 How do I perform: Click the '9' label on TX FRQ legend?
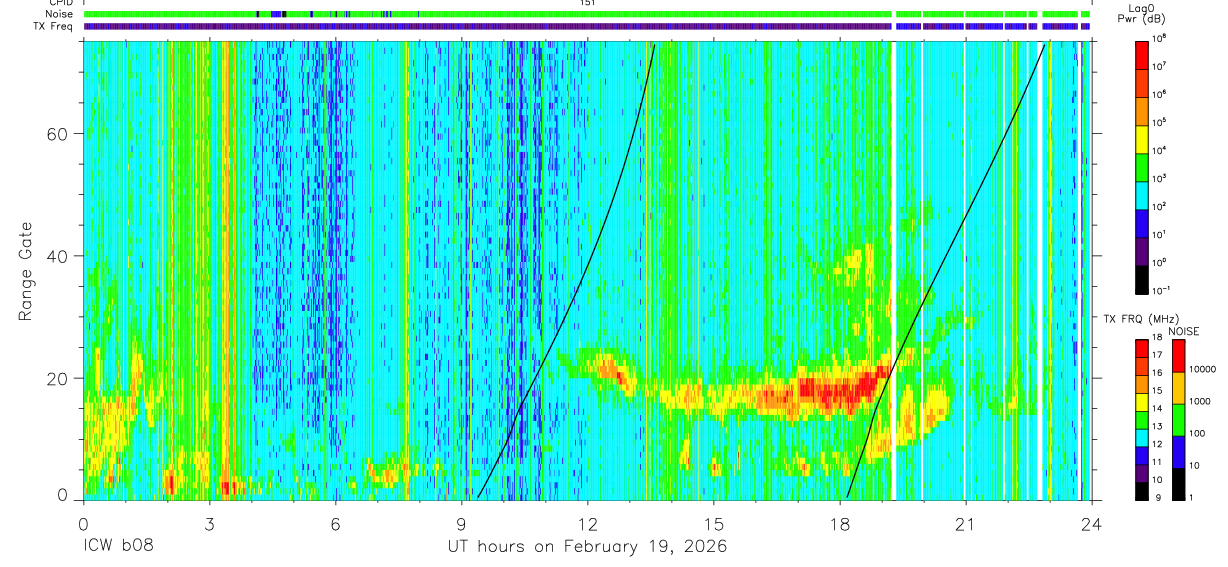(x=1158, y=499)
